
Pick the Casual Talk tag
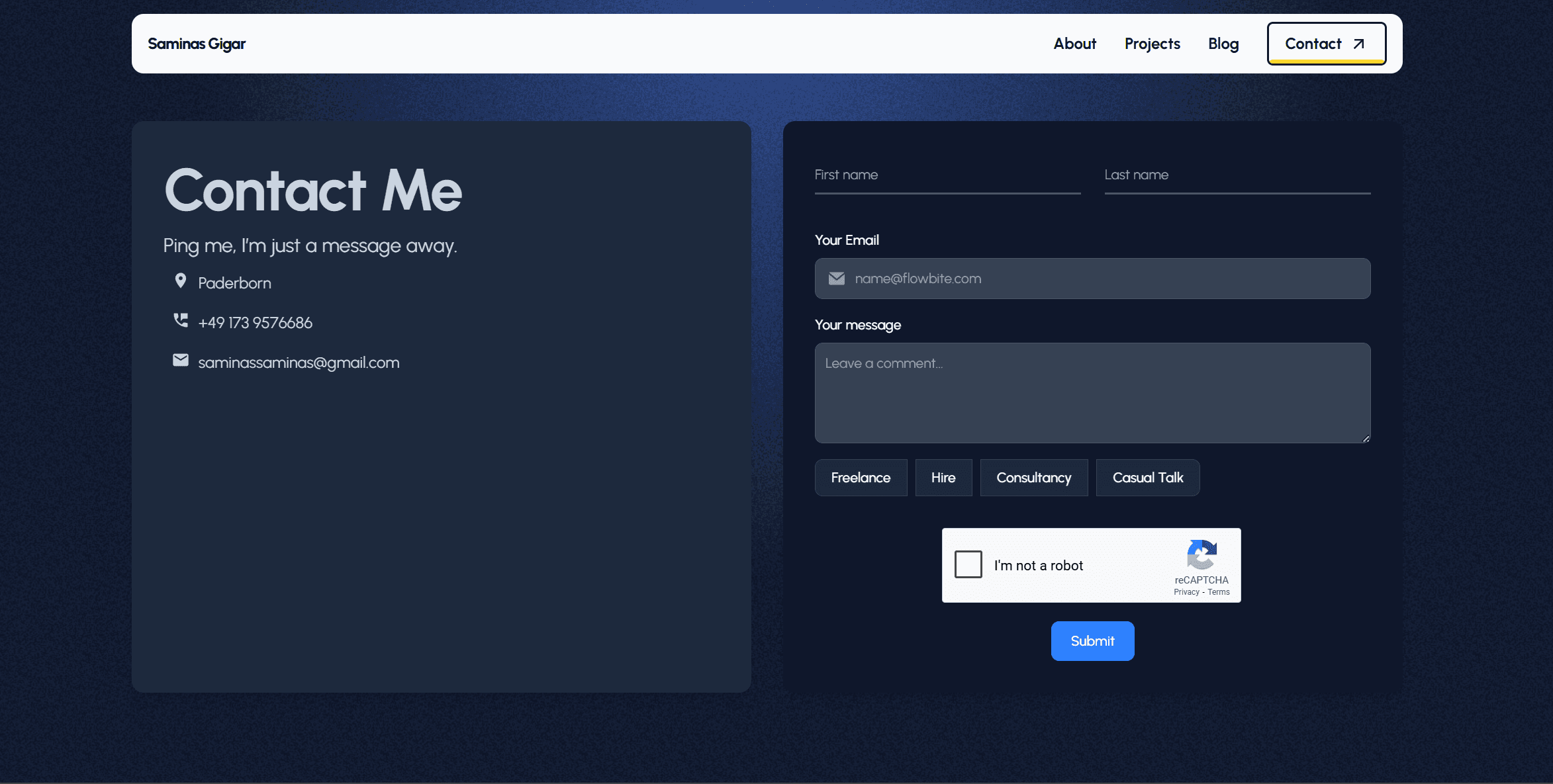[x=1147, y=478]
